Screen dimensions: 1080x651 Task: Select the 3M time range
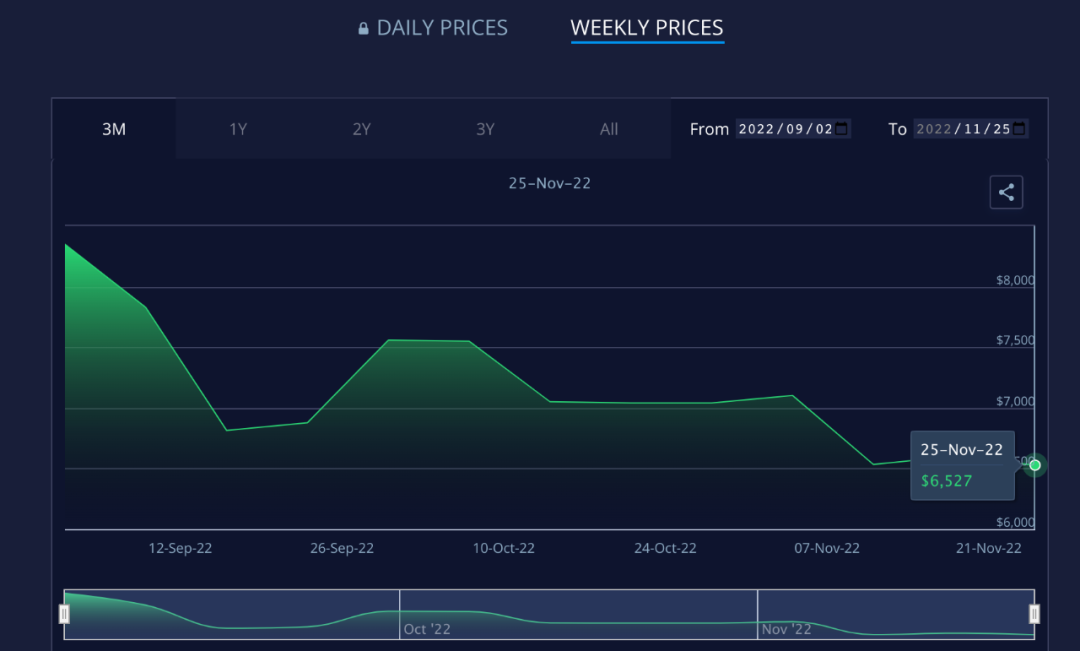[x=114, y=129]
